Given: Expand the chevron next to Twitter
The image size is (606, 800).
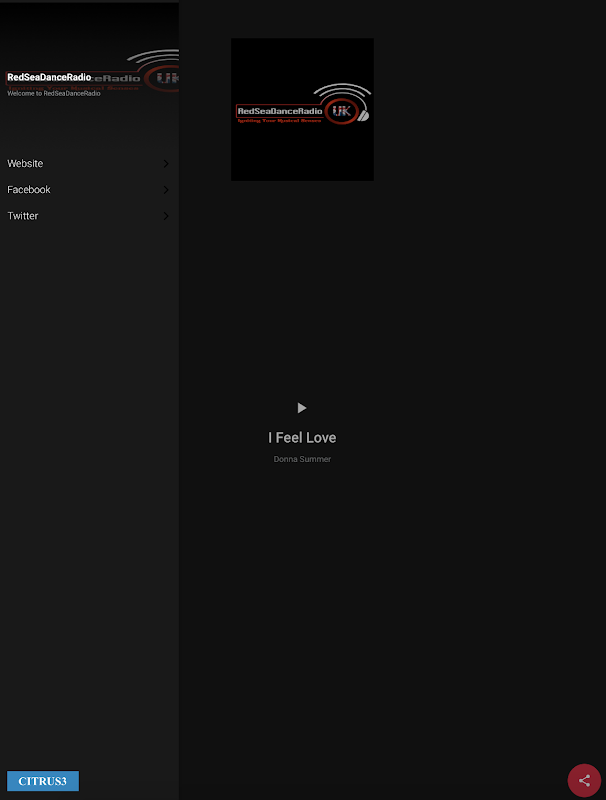Looking at the screenshot, I should pyautogui.click(x=166, y=216).
